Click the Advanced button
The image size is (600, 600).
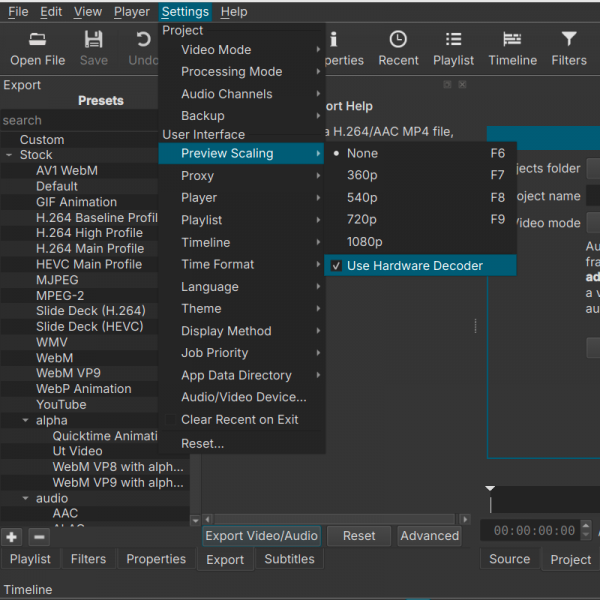pyautogui.click(x=429, y=536)
